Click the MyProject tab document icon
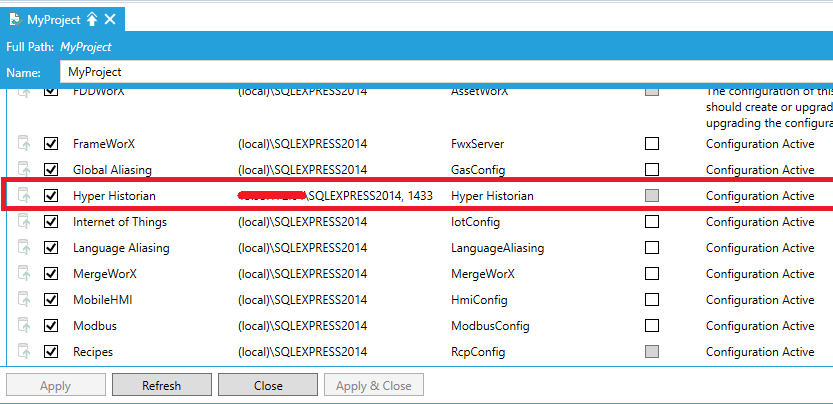This screenshot has height=404, width=833. 15,20
